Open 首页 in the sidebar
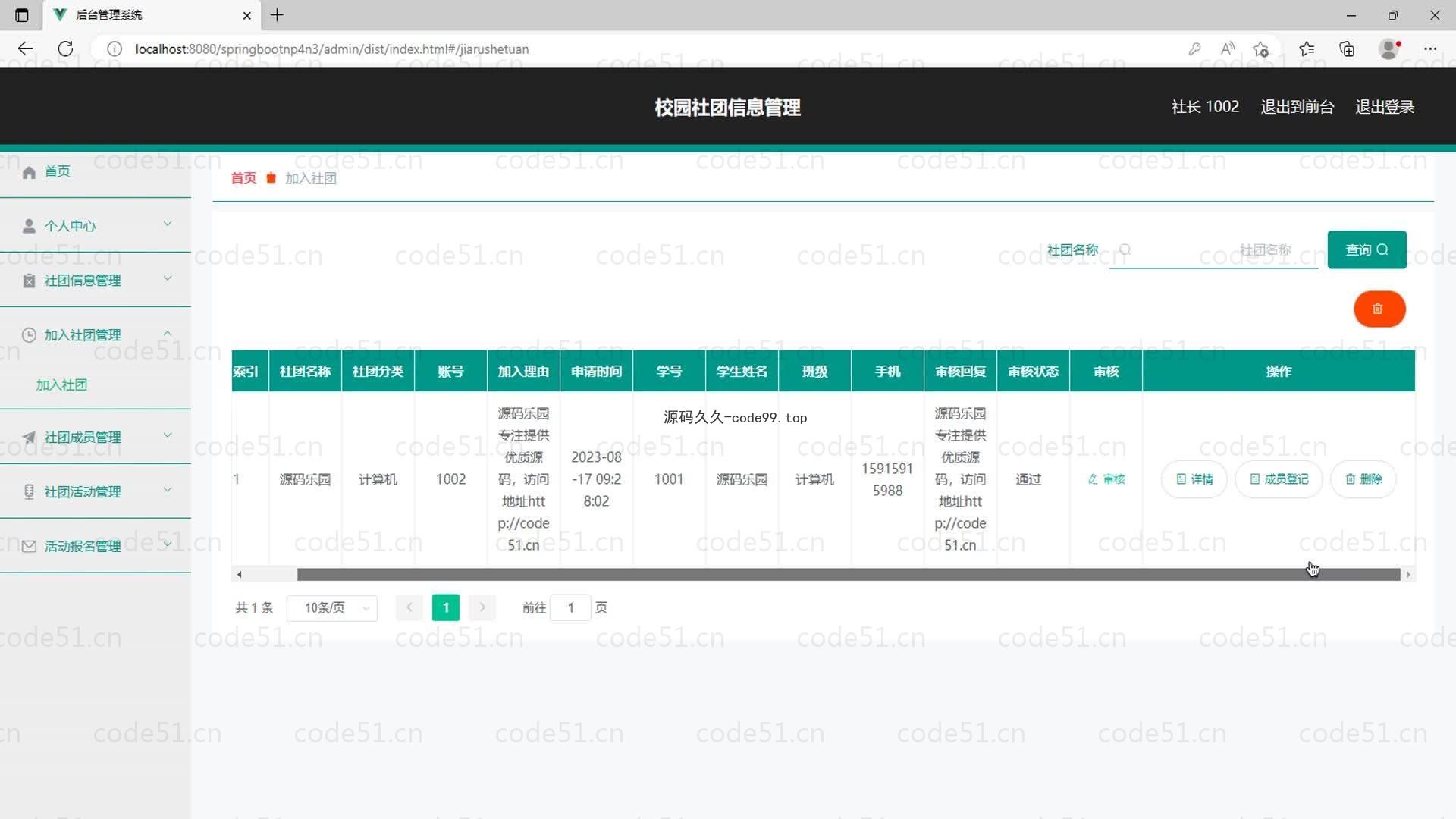The width and height of the screenshot is (1456, 819). point(96,171)
